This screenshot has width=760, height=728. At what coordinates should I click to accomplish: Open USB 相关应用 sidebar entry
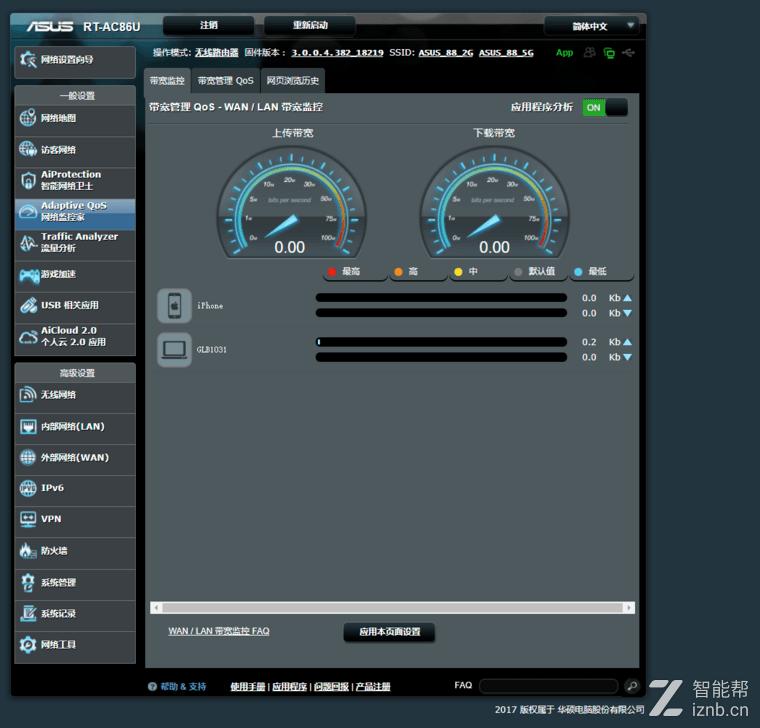click(75, 305)
